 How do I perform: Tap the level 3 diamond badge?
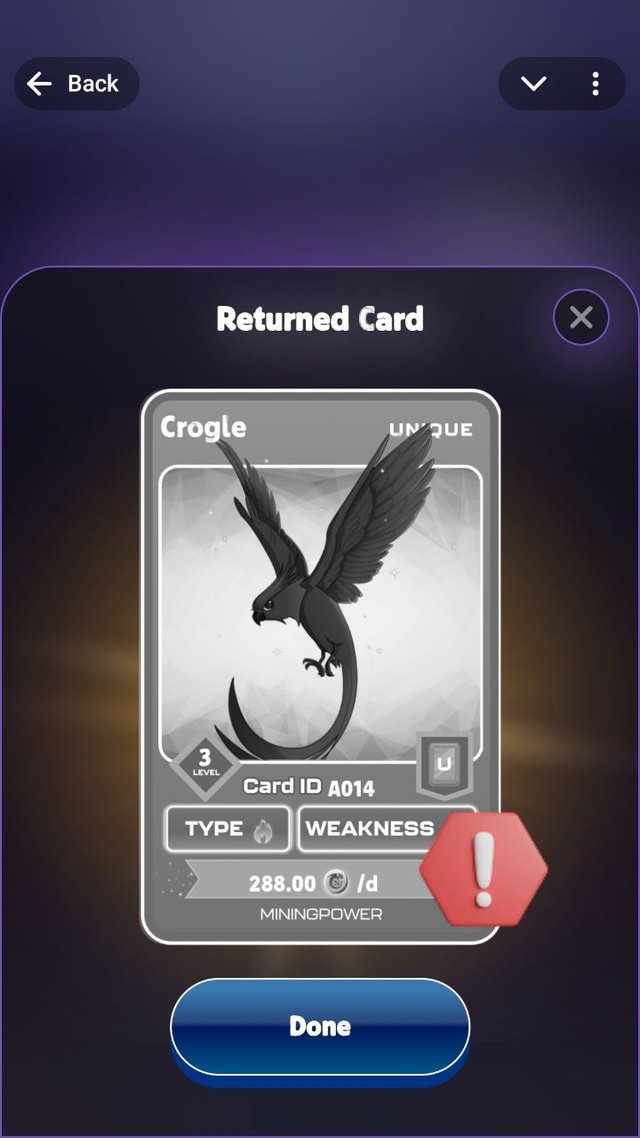coord(205,762)
